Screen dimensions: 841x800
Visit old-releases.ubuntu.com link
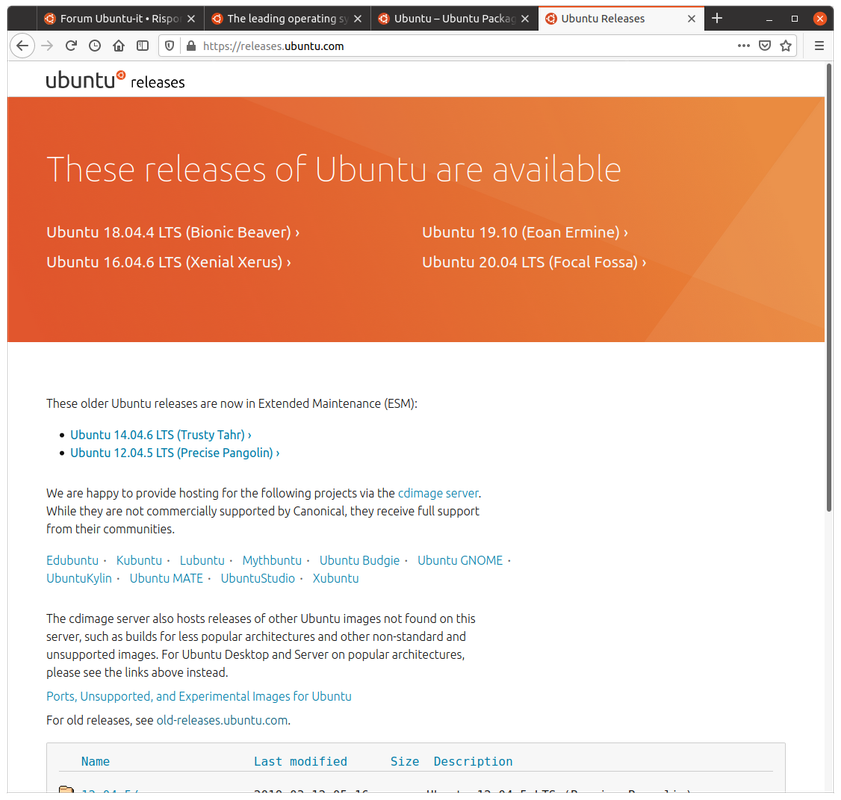click(x=222, y=720)
